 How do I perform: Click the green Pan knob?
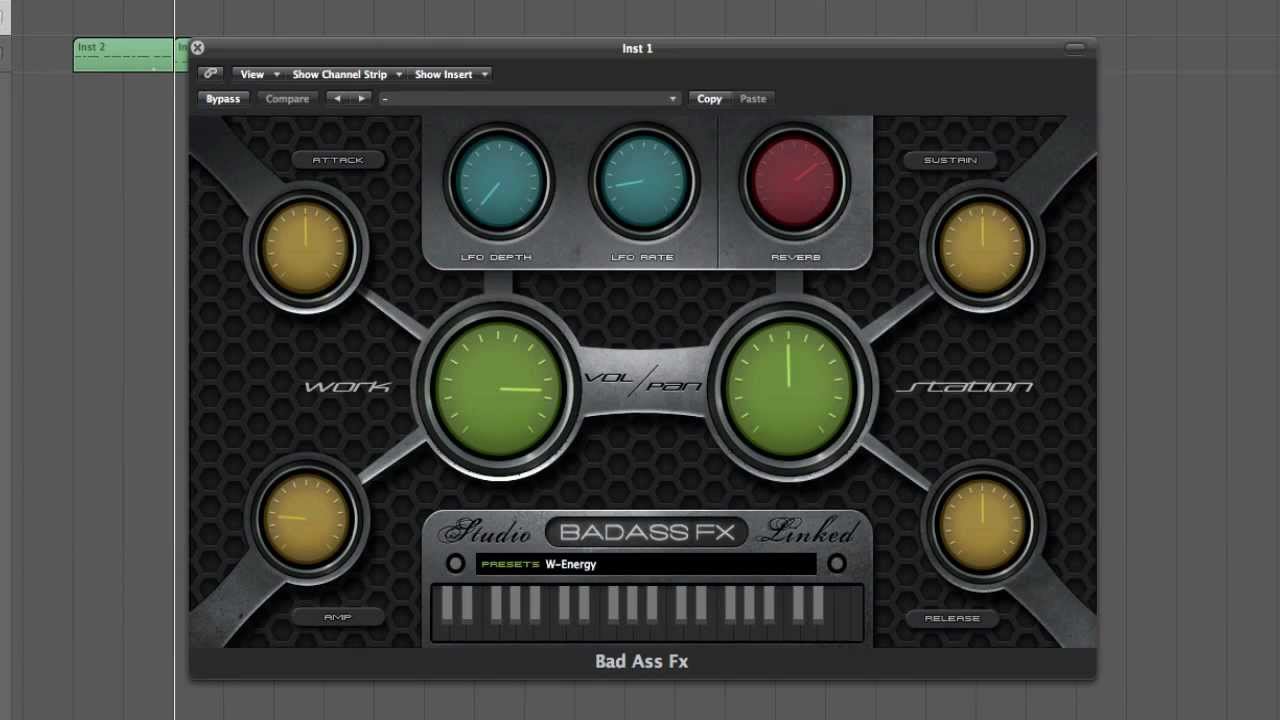788,388
